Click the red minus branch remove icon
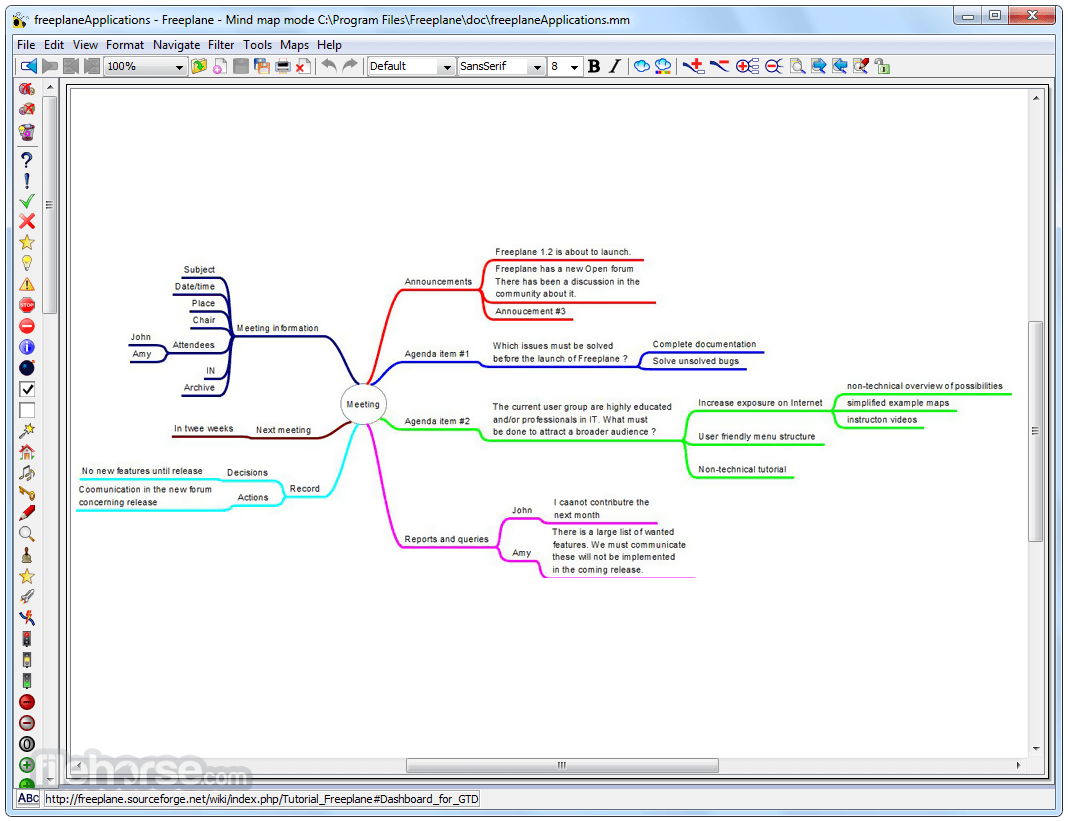The height and width of the screenshot is (821, 1068). (x=719, y=66)
